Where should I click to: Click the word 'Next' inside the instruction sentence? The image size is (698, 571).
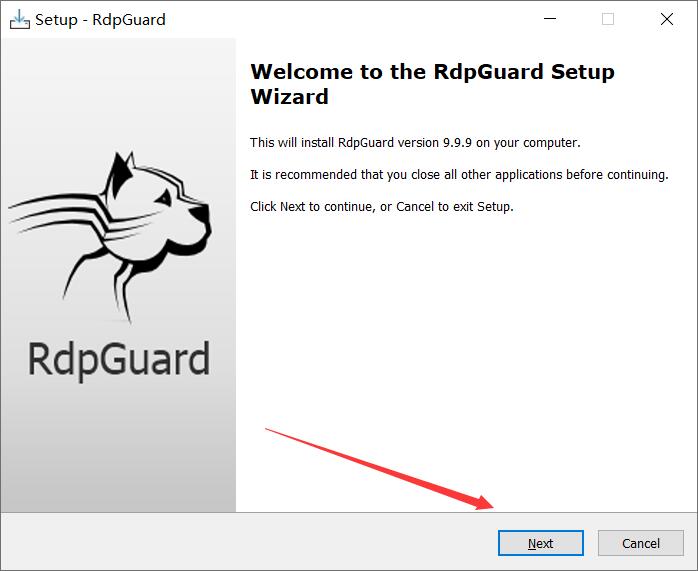[292, 207]
